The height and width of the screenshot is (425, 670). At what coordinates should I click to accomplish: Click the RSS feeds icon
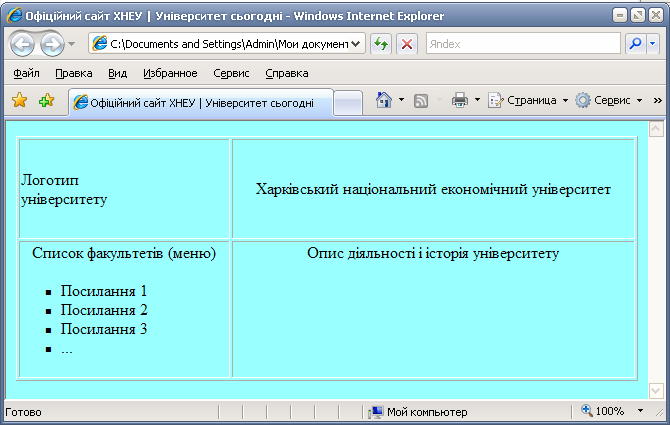420,101
